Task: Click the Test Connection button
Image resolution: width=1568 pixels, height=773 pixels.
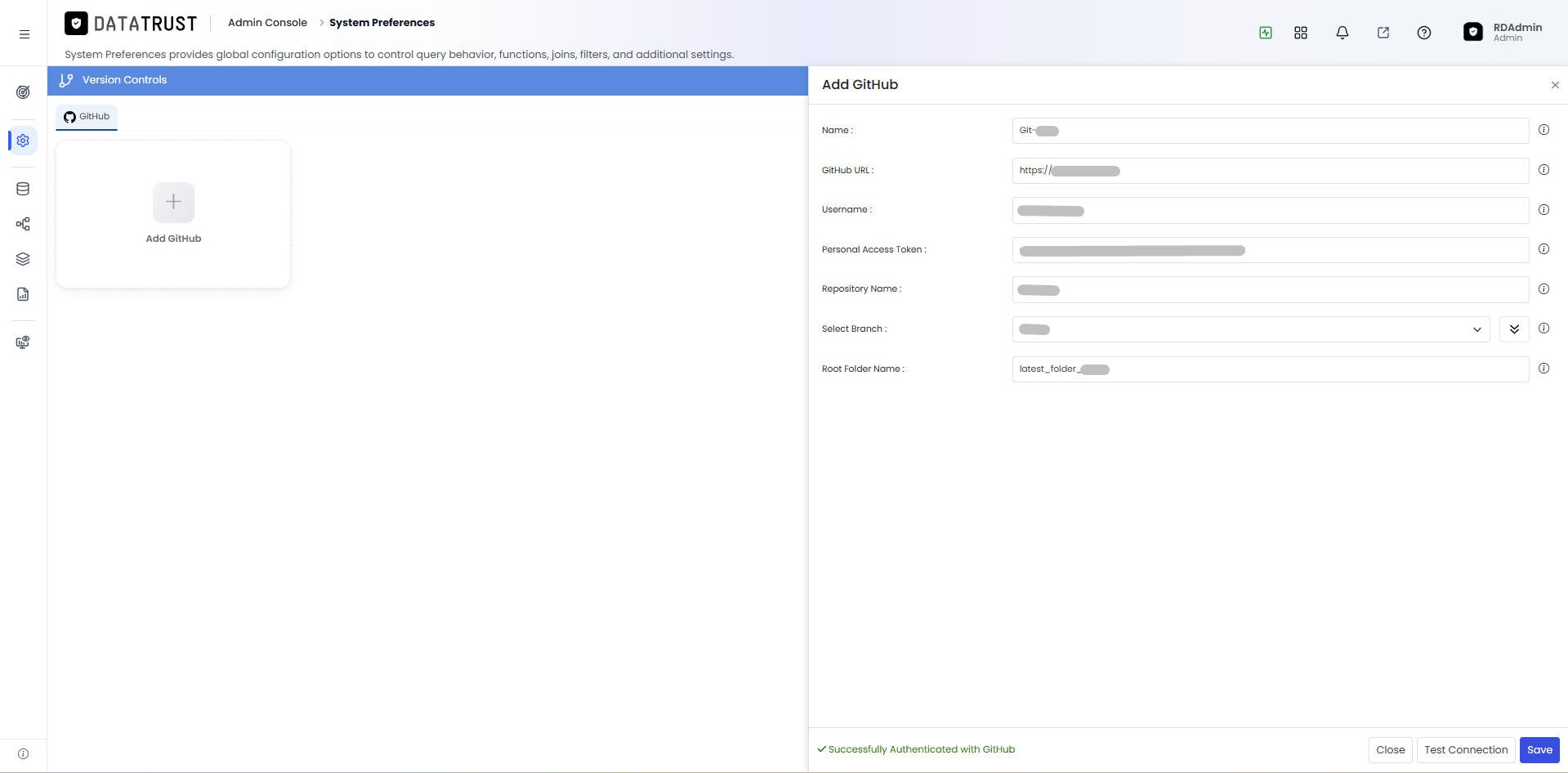Action: (x=1466, y=750)
